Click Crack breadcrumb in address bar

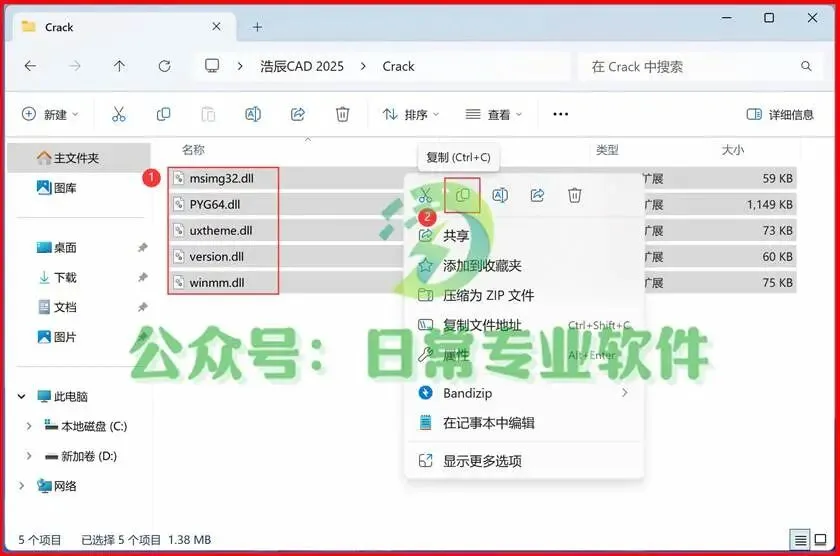(x=398, y=66)
